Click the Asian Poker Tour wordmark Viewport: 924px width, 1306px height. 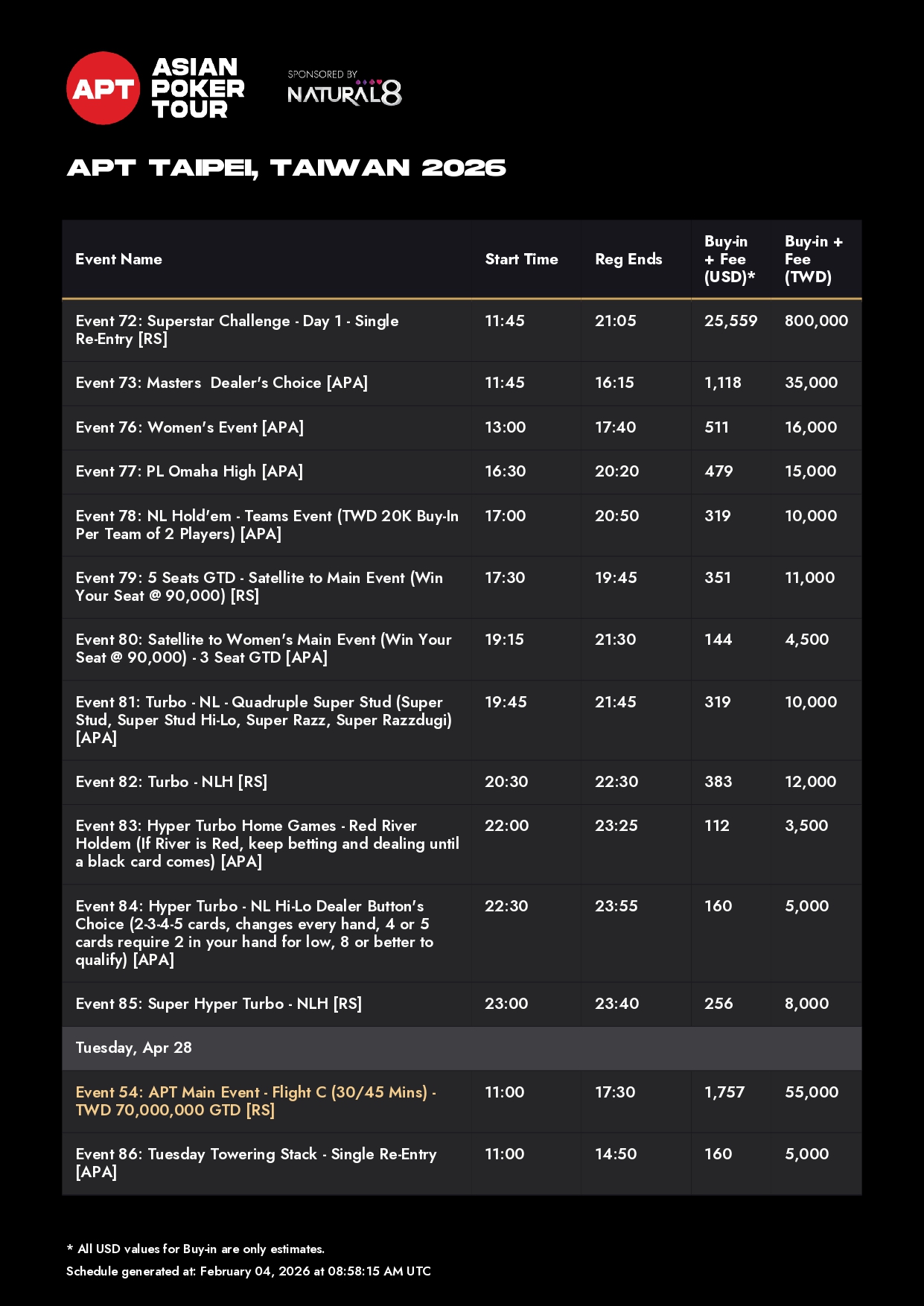tap(197, 89)
